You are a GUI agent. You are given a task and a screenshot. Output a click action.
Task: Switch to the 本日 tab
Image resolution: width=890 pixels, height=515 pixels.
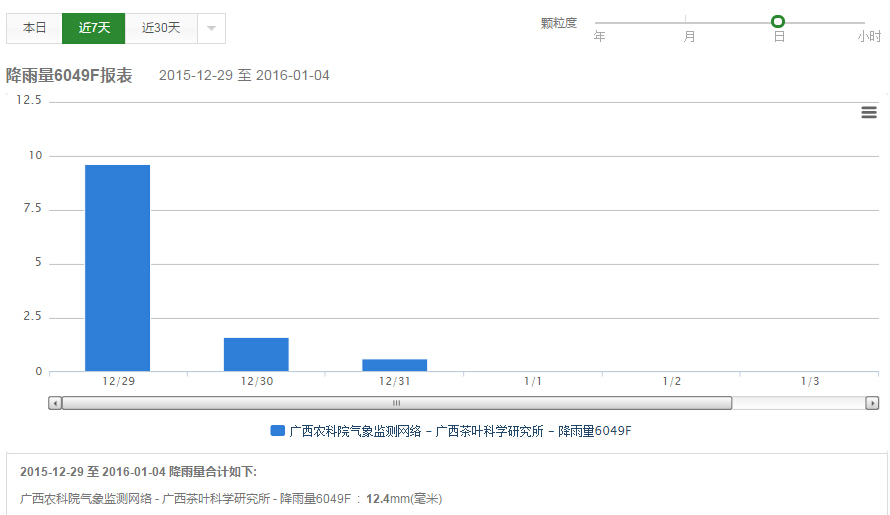pos(35,28)
